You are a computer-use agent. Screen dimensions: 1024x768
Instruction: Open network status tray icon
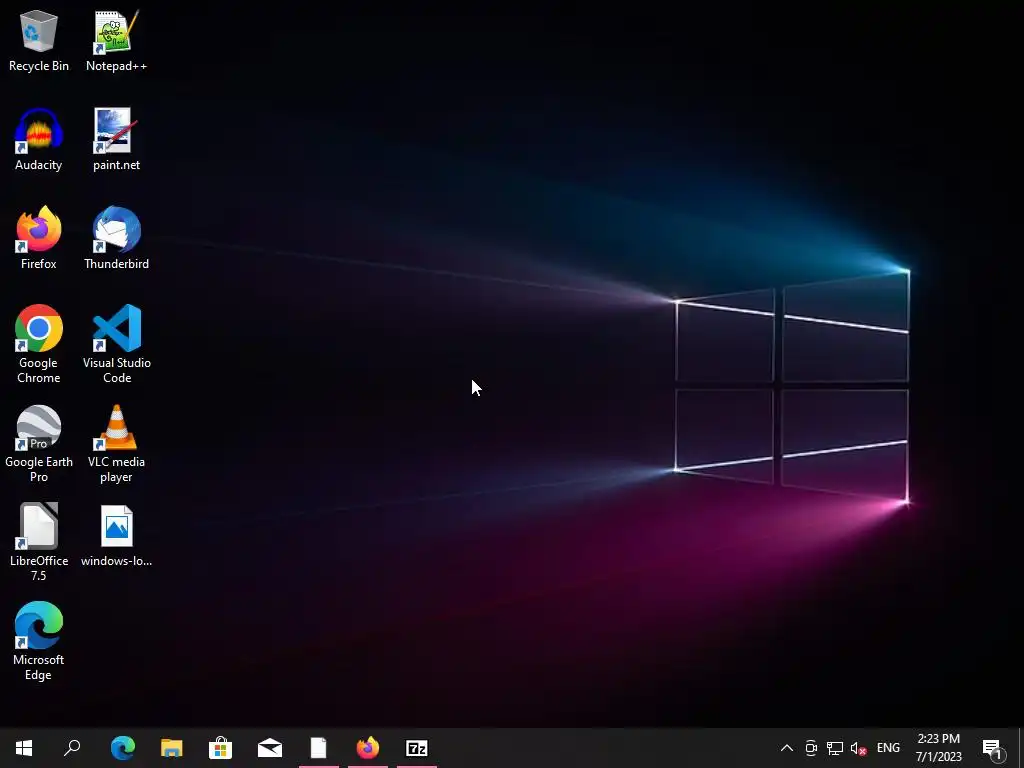click(835, 748)
